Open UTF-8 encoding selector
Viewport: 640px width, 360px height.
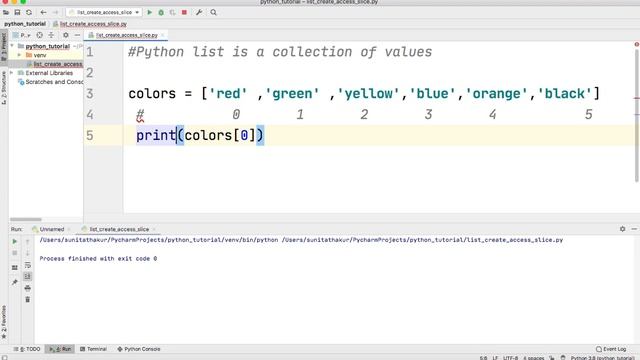(x=510, y=358)
